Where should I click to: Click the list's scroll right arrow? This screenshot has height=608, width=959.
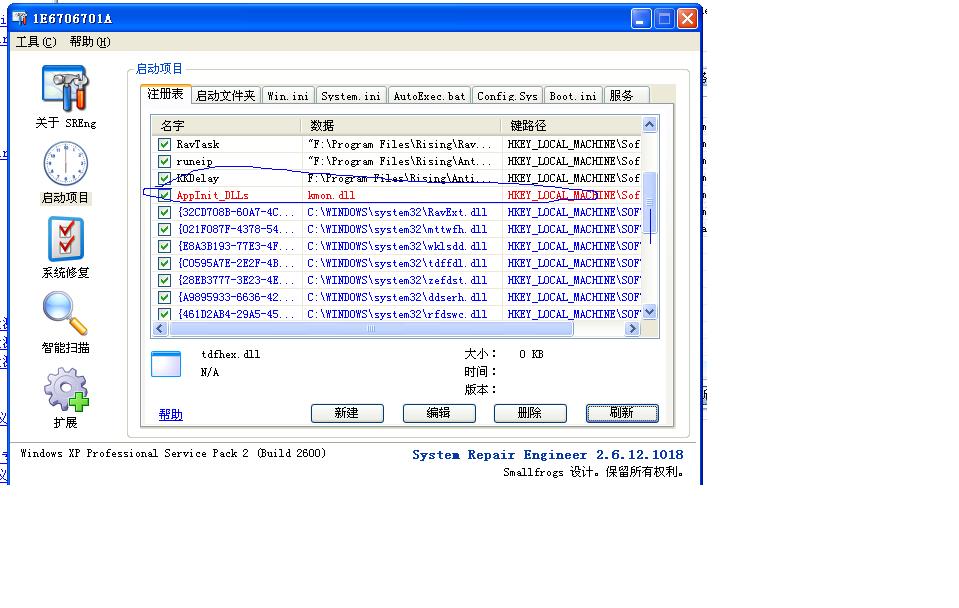[632, 329]
